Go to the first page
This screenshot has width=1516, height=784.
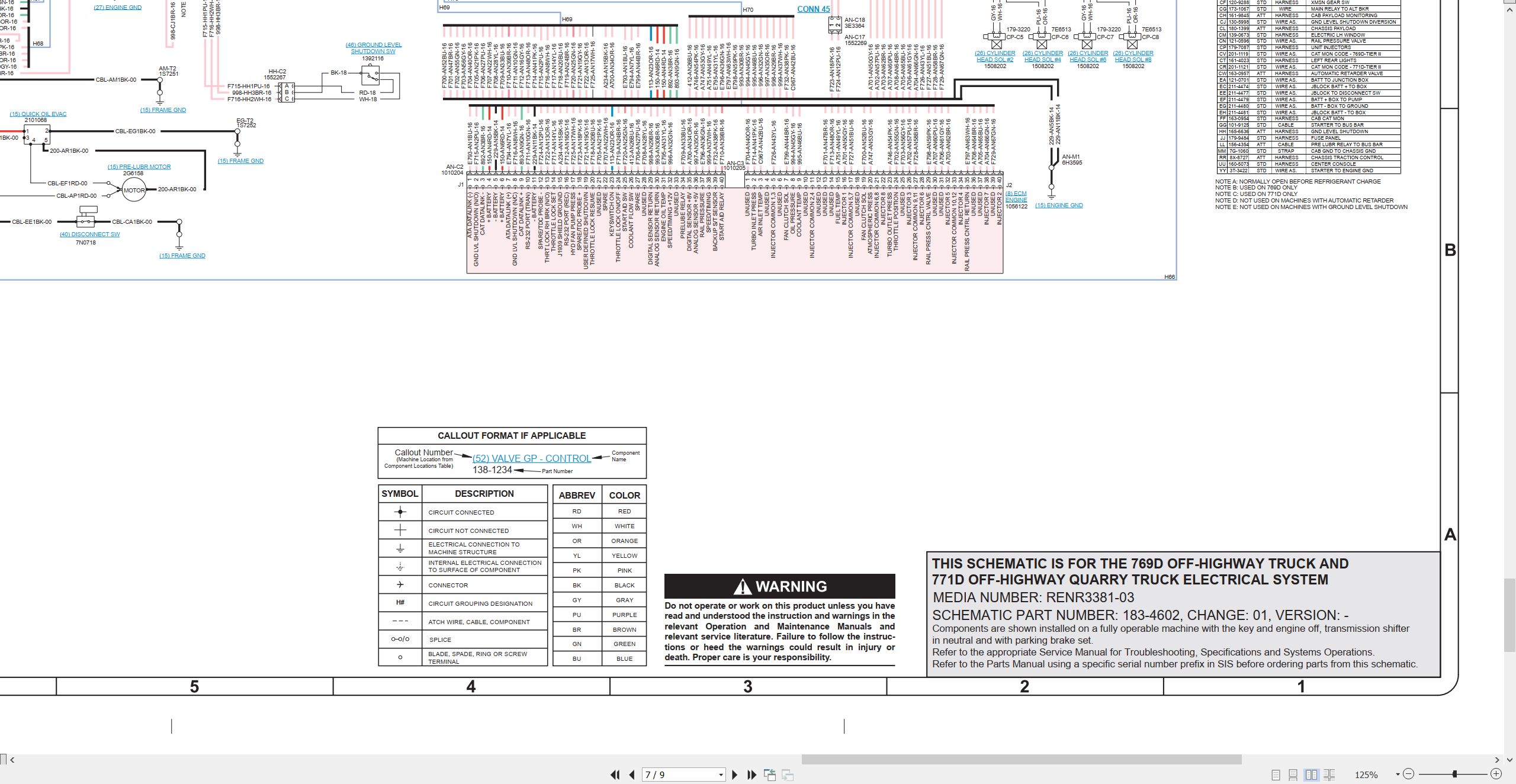point(615,775)
